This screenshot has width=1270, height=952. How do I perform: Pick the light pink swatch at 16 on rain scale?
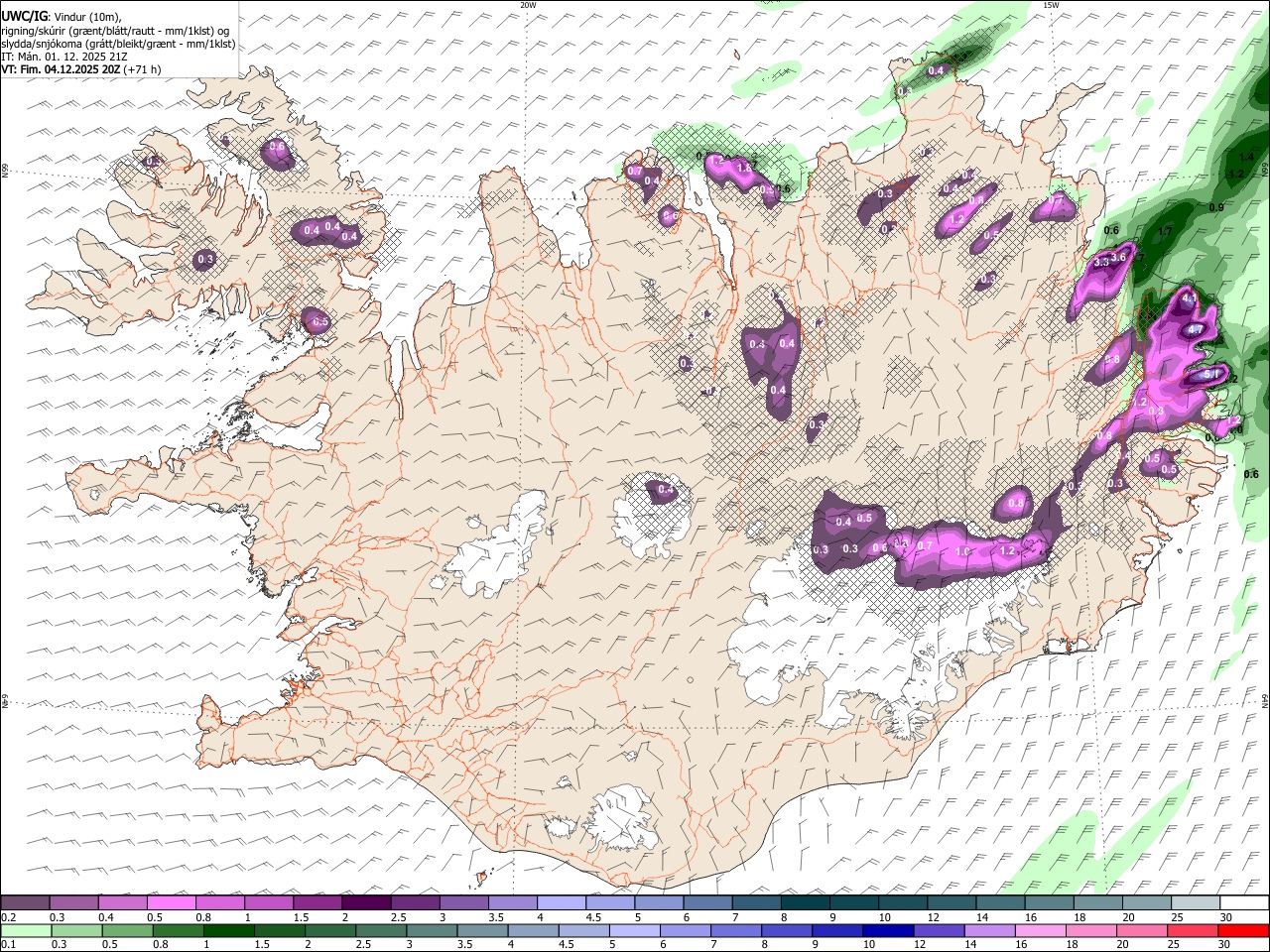(1040, 930)
